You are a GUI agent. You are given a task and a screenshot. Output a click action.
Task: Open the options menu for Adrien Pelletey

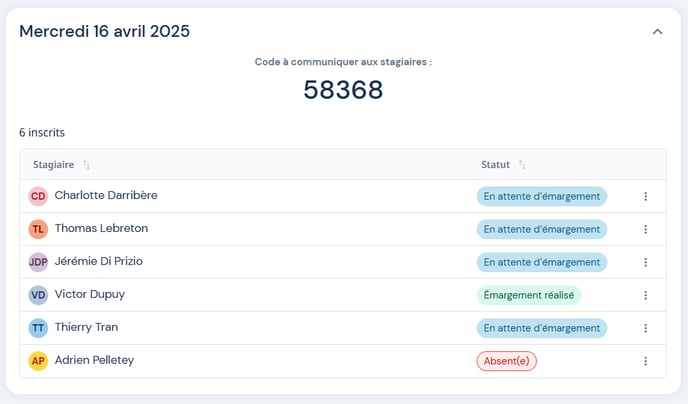[645, 361]
